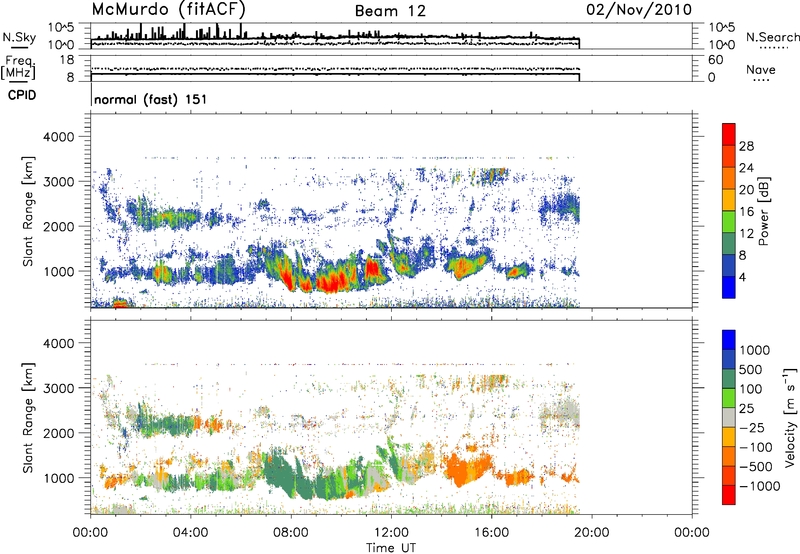Click the 02/Nov/2010 date label
Screen dimensions: 800x554
tap(639, 10)
